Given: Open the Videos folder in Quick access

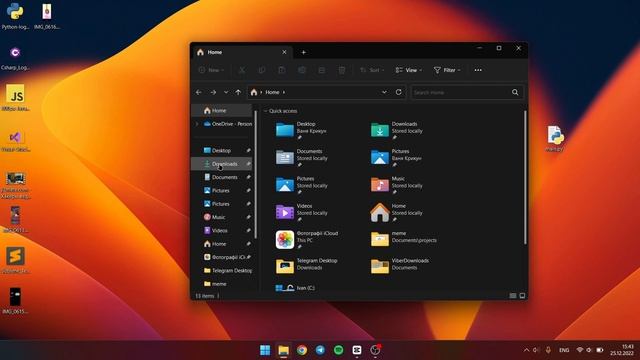Looking at the screenshot, I should (302, 212).
